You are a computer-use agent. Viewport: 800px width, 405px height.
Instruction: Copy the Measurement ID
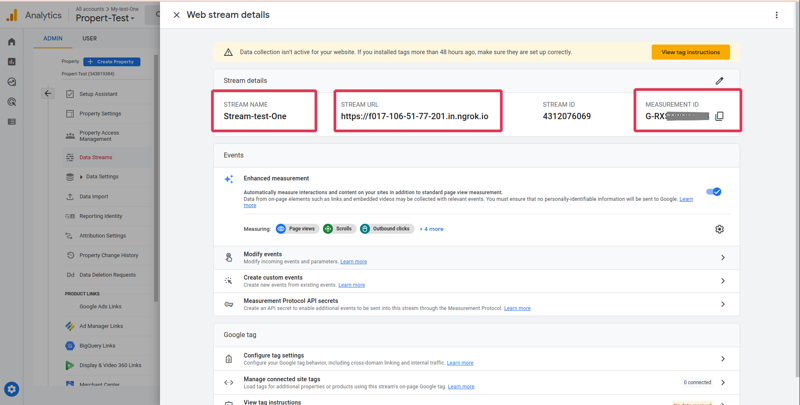tap(719, 116)
